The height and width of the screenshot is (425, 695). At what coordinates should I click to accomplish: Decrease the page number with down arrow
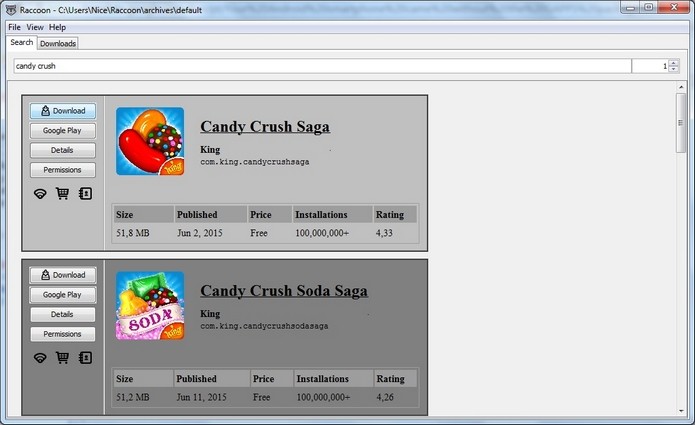point(674,69)
